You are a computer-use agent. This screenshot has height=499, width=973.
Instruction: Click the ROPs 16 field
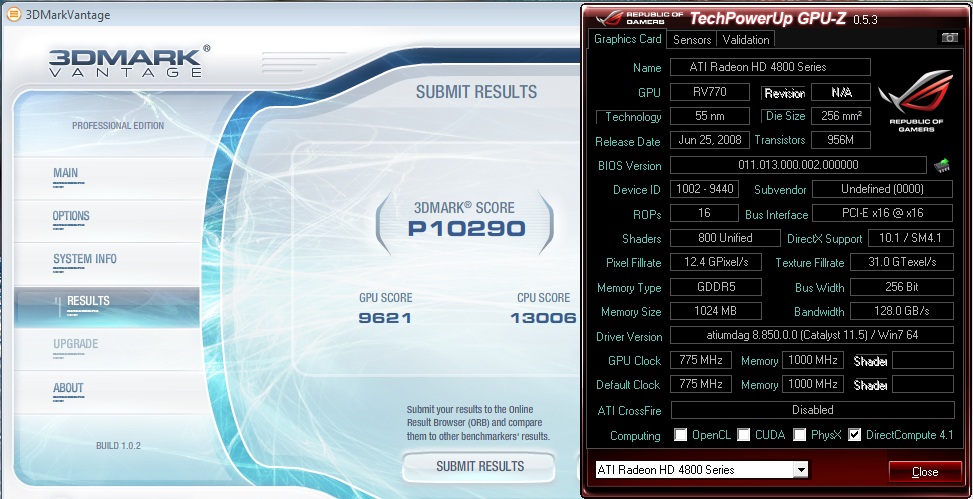[704, 213]
